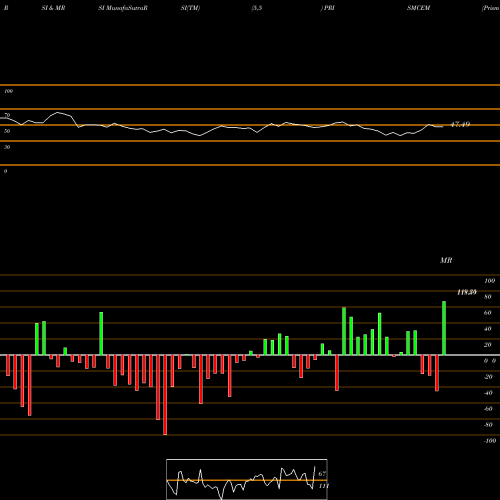Click the -80 label on MR axis

[x=488, y=425]
